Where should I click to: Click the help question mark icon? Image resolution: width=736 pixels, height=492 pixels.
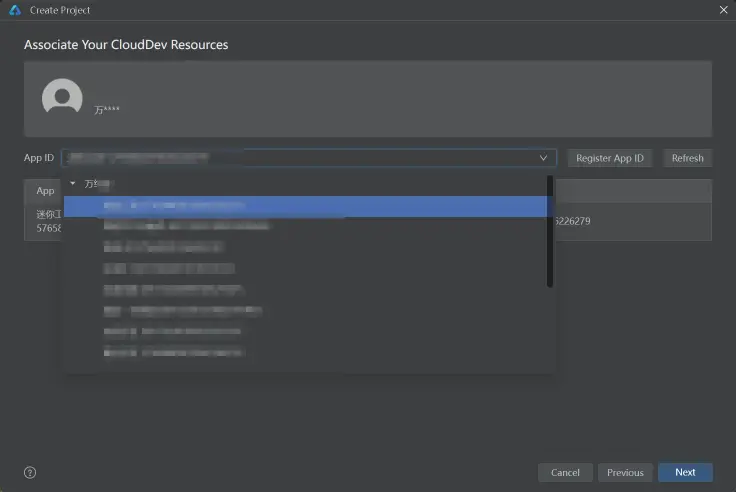(x=30, y=472)
